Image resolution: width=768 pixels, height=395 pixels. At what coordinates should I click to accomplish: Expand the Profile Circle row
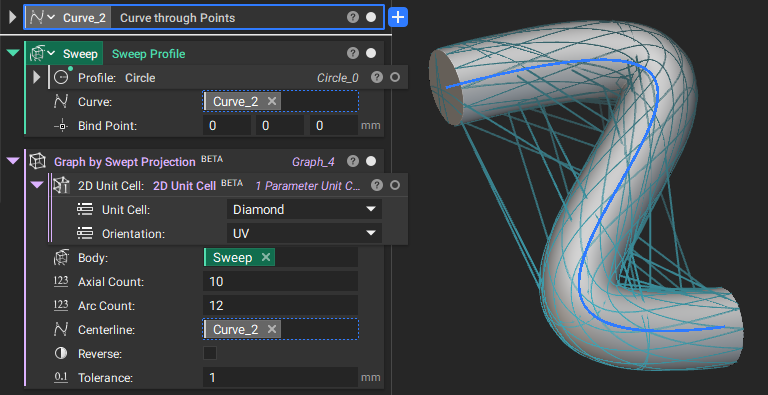point(36,77)
